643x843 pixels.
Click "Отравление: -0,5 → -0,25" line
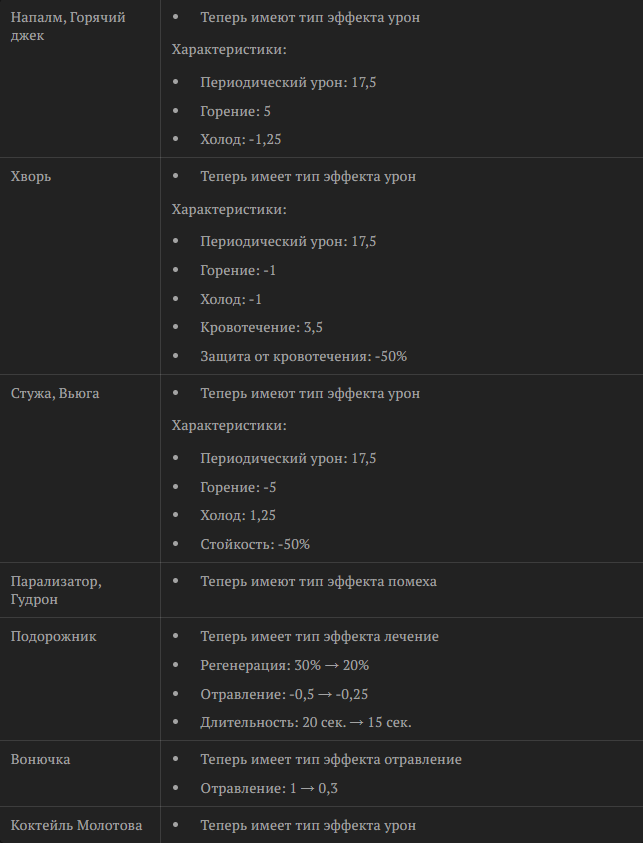point(284,695)
